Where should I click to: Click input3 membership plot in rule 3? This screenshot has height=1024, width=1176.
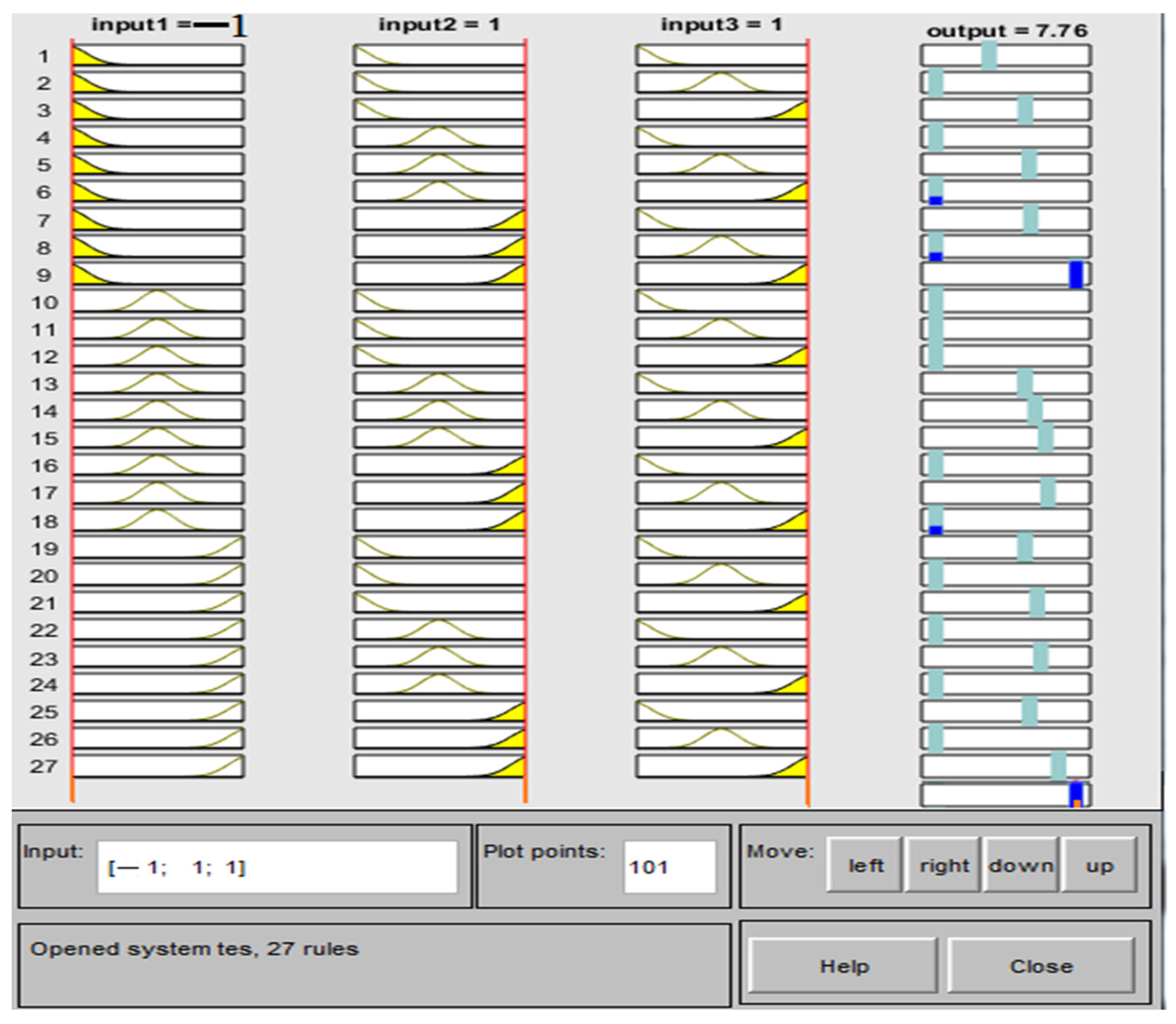click(721, 110)
